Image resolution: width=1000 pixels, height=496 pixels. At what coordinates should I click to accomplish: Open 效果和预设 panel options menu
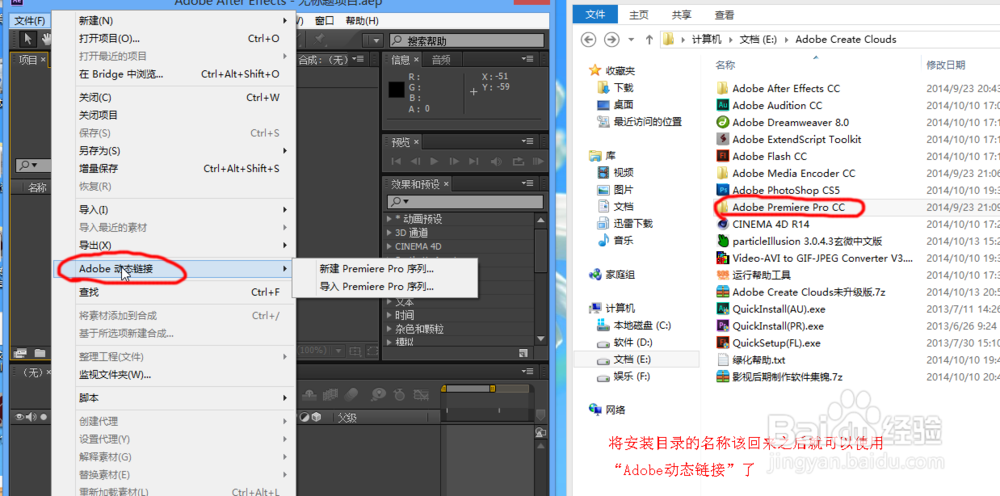527,184
